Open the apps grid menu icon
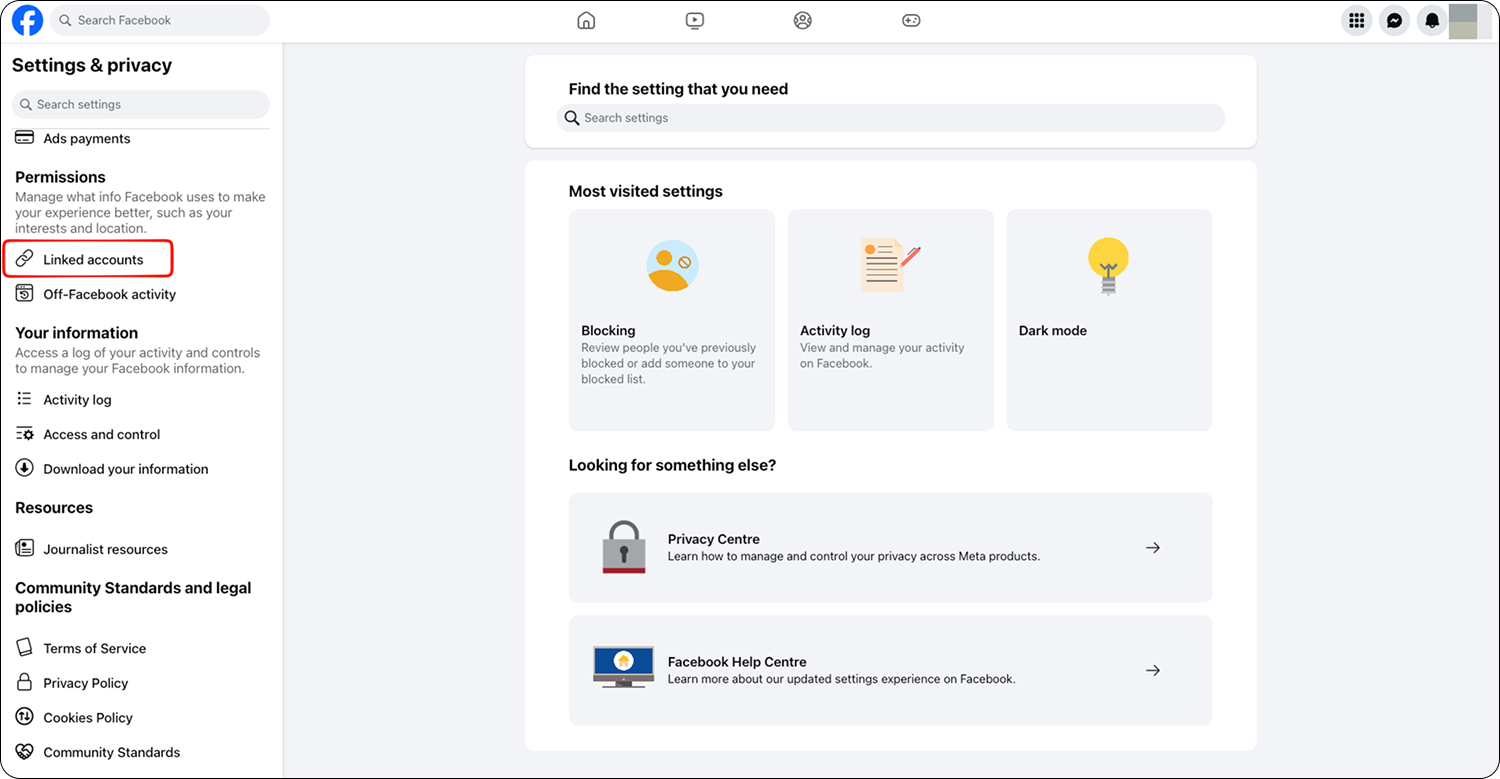 (x=1357, y=20)
